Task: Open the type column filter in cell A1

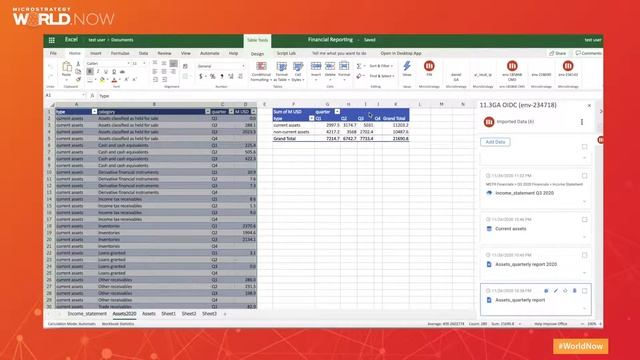Action: 94,111
